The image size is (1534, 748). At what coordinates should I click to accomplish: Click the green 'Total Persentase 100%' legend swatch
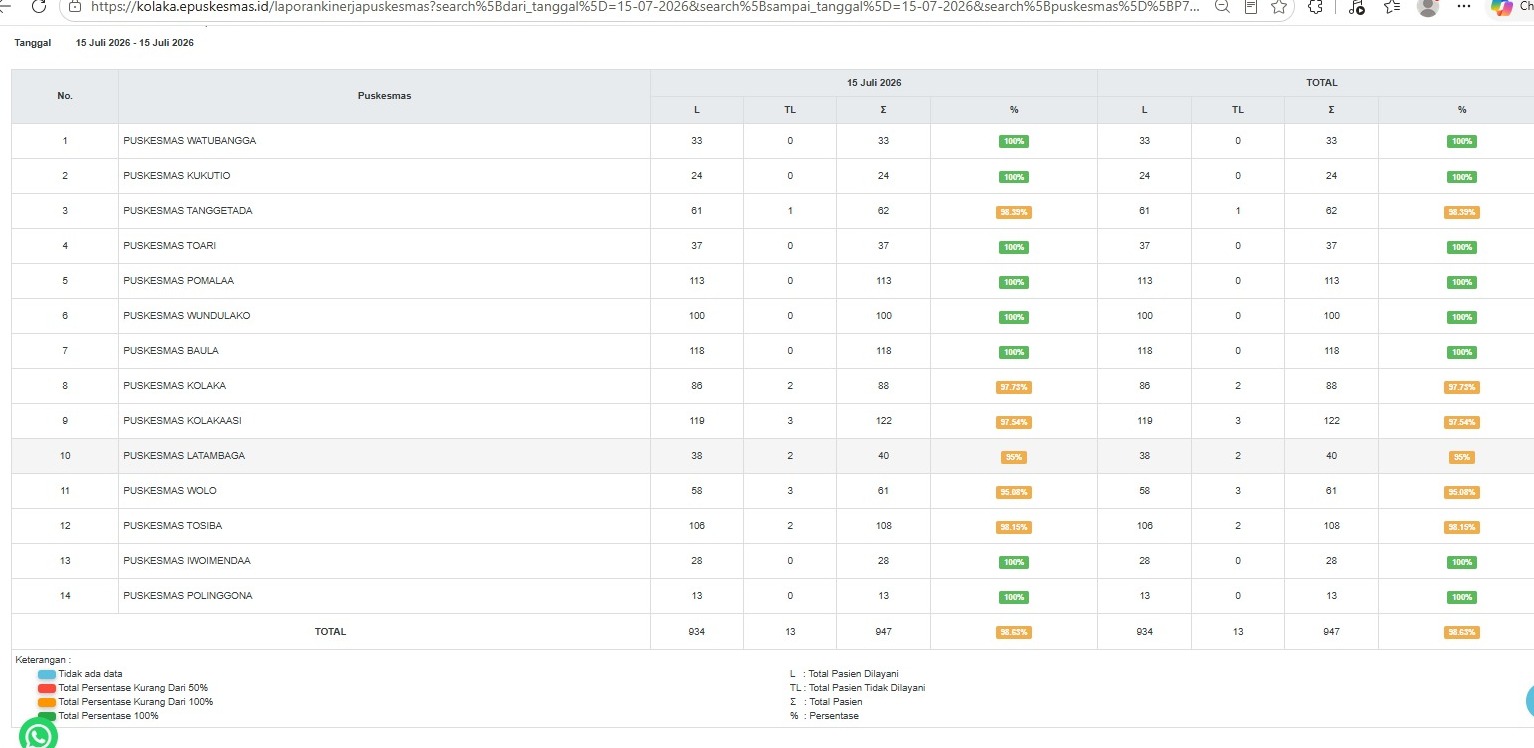coord(46,716)
